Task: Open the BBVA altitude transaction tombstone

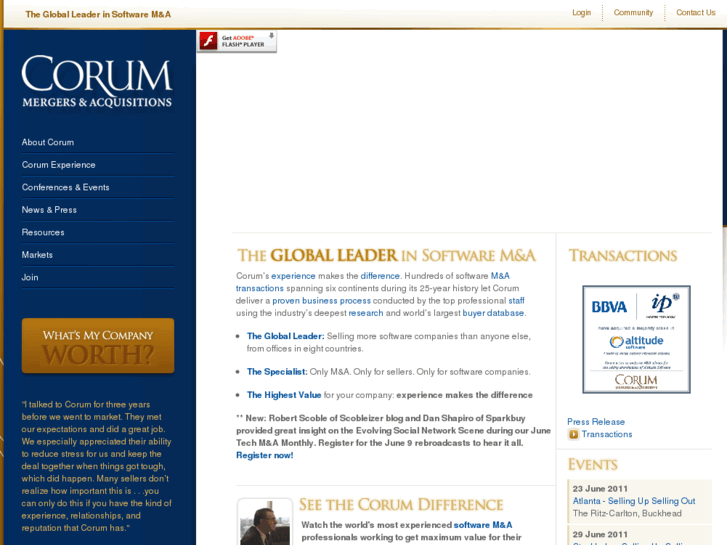Action: [636, 340]
